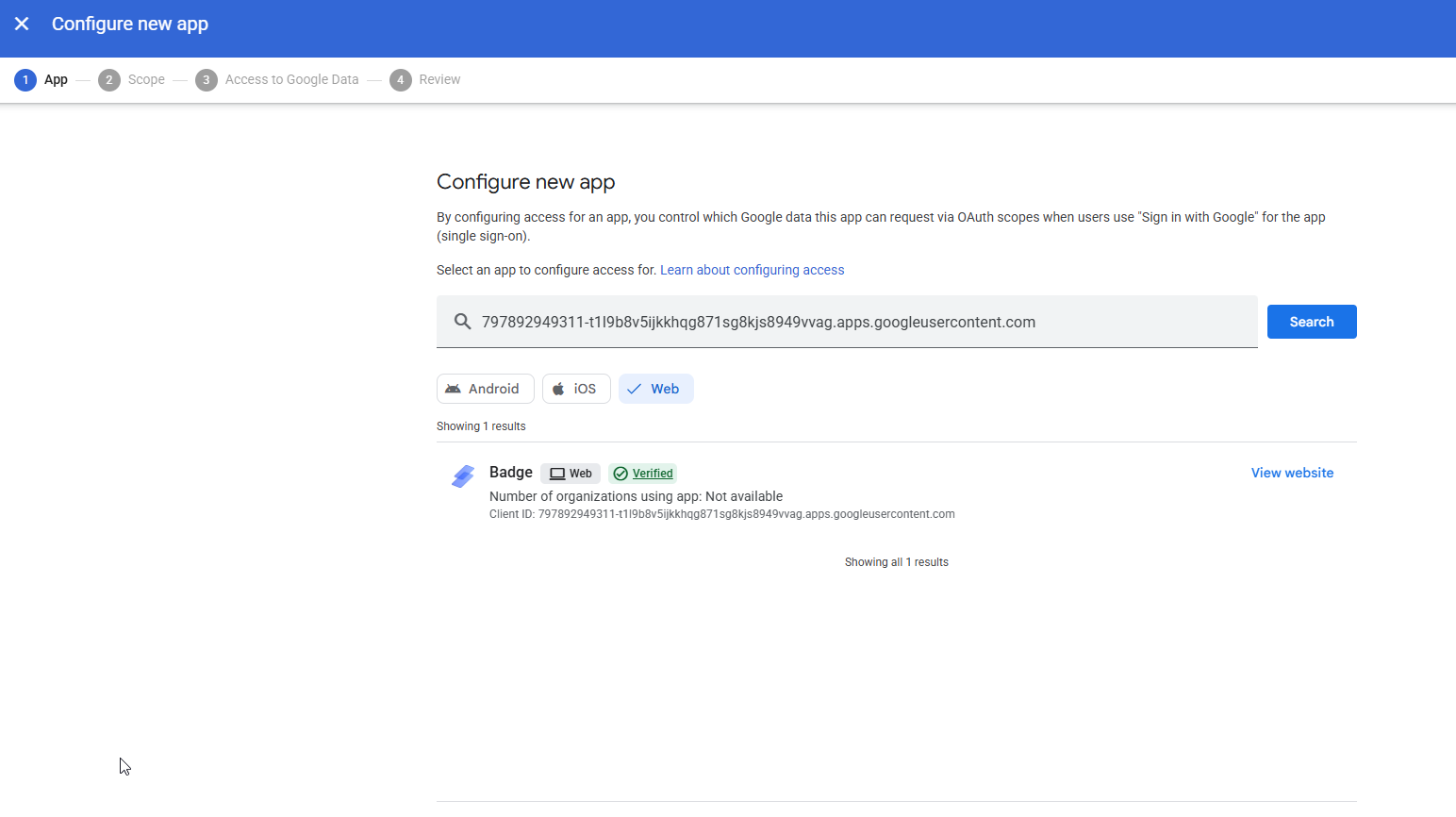1456x817 pixels.
Task: Select the Badge app result
Action: [x=896, y=492]
